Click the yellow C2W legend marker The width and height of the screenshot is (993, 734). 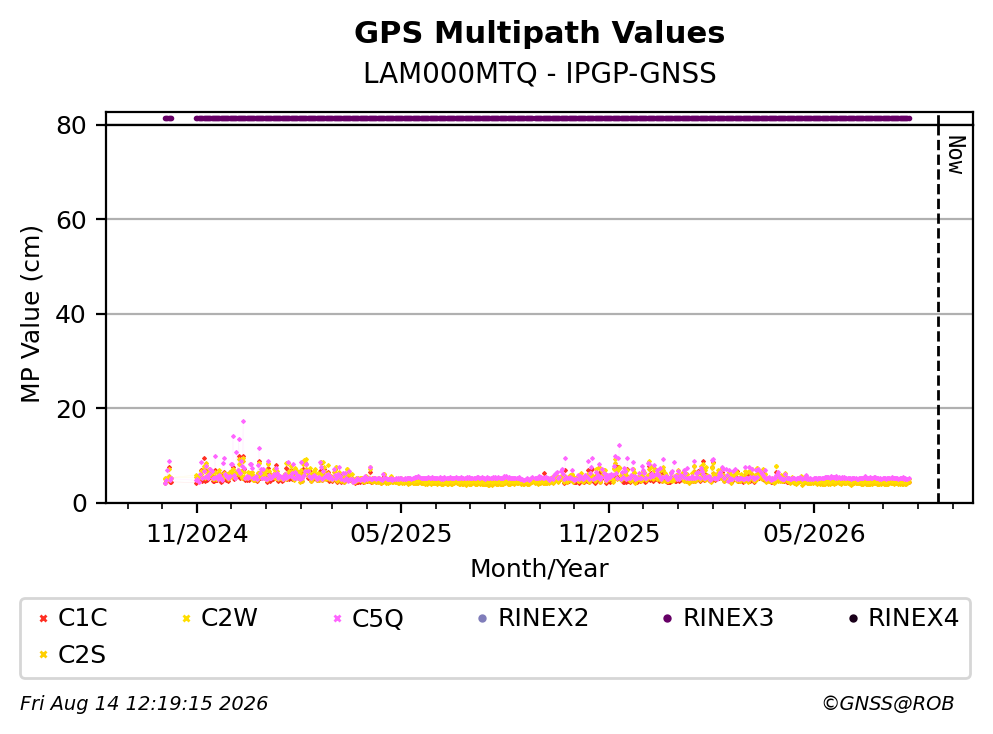tap(186, 618)
